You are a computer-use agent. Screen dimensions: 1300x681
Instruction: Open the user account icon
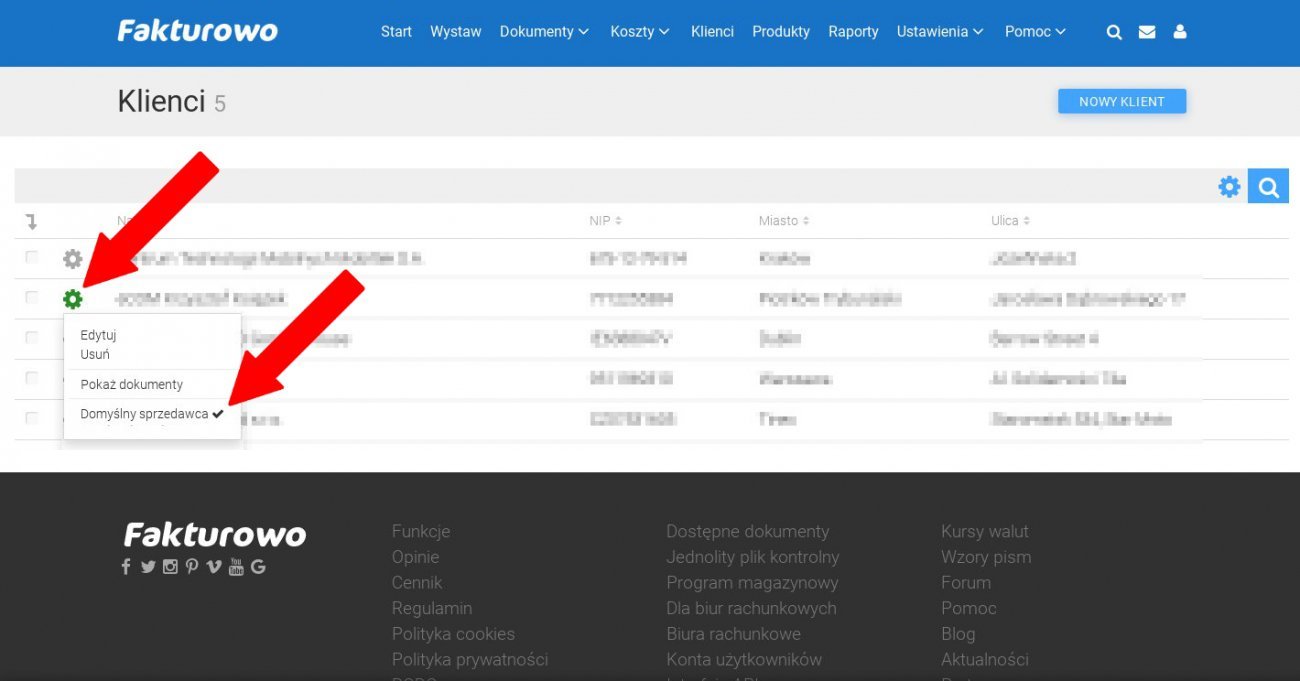click(x=1180, y=31)
